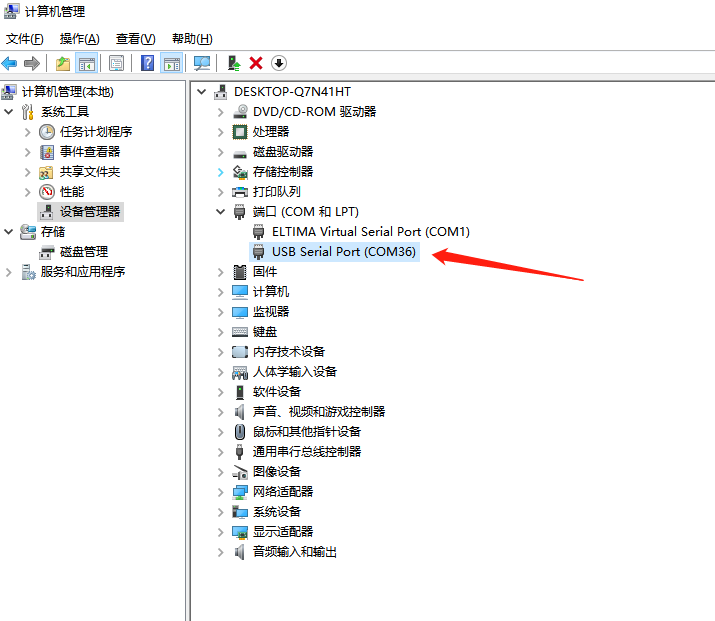
Task: Select USB Serial Port (COM36) device
Action: pos(343,252)
